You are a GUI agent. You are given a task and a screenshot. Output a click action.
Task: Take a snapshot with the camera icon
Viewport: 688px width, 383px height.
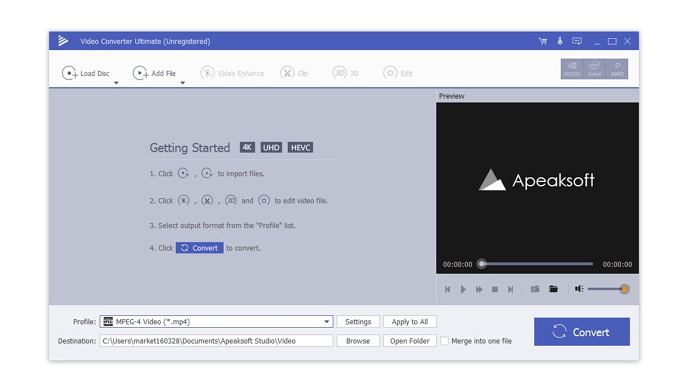[535, 289]
